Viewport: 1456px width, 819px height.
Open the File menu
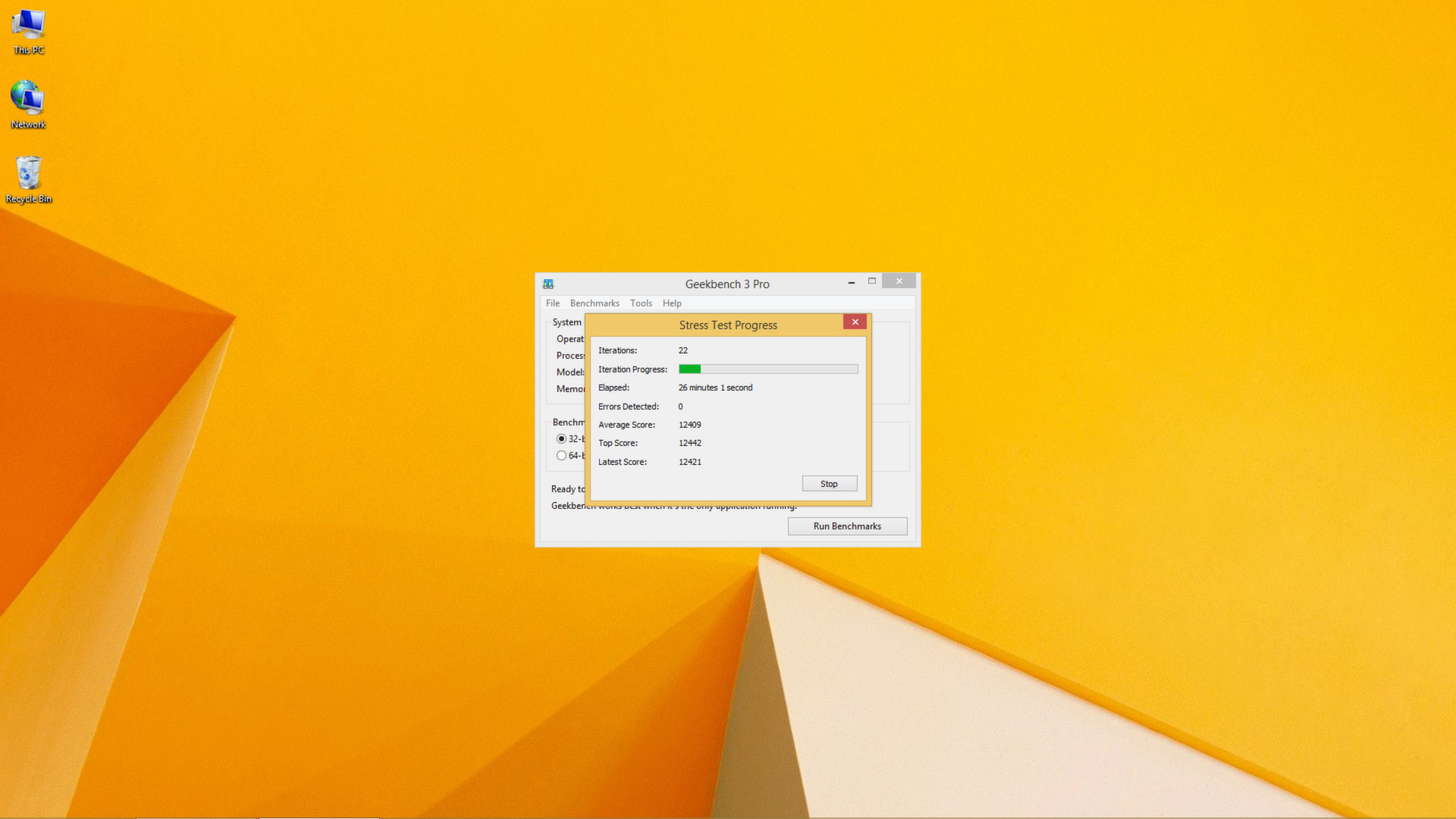click(552, 303)
